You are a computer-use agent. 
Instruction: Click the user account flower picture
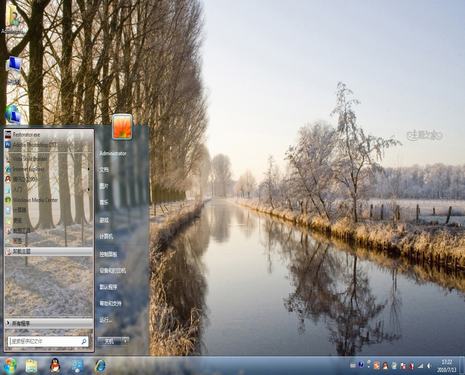click(x=122, y=126)
